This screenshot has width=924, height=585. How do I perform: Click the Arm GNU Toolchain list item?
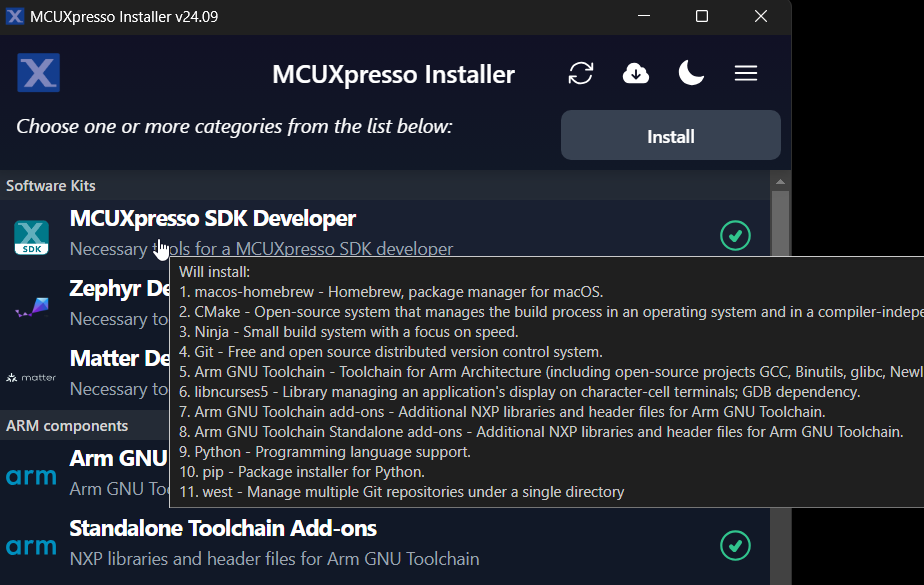click(x=120, y=457)
